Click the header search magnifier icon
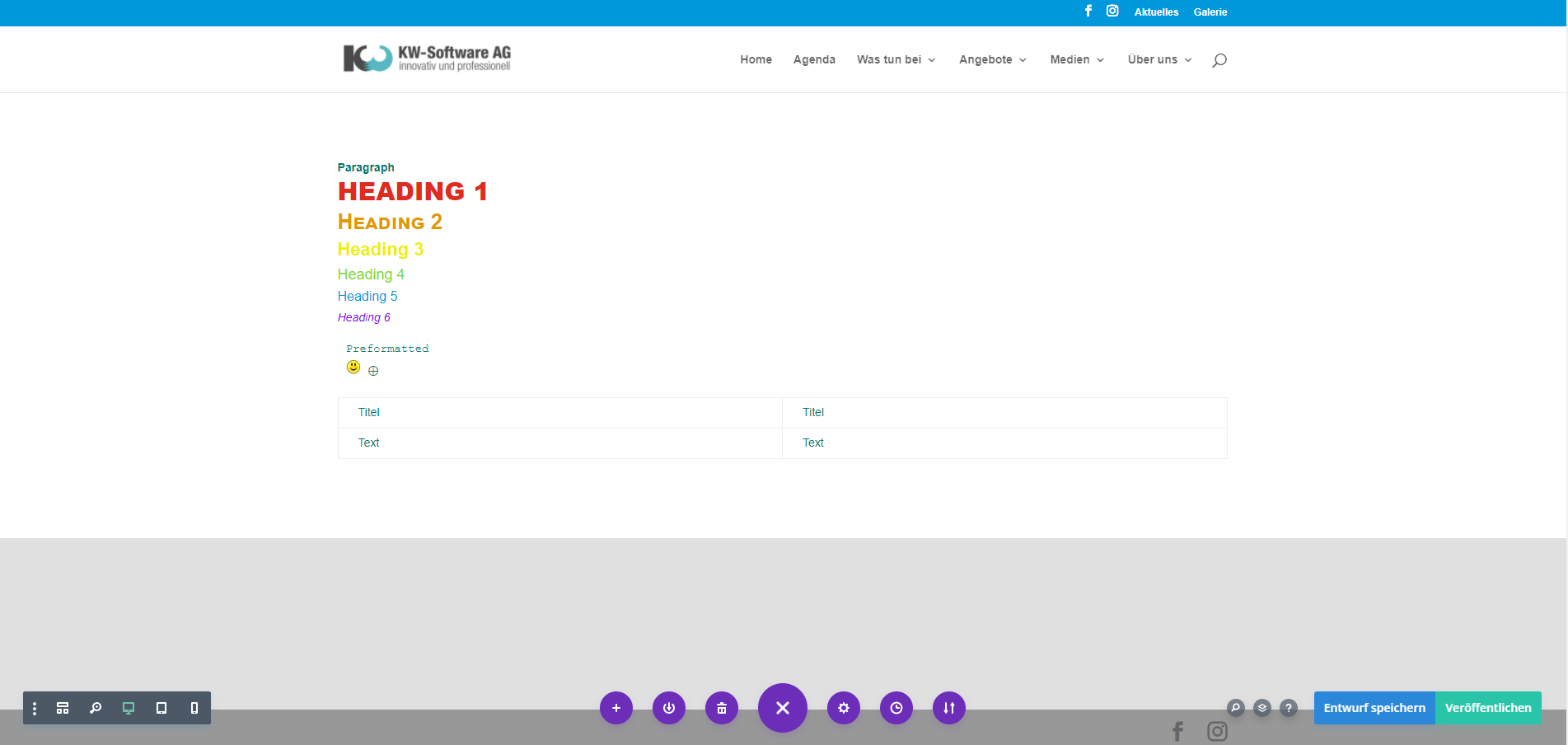1568x745 pixels. point(1219,60)
